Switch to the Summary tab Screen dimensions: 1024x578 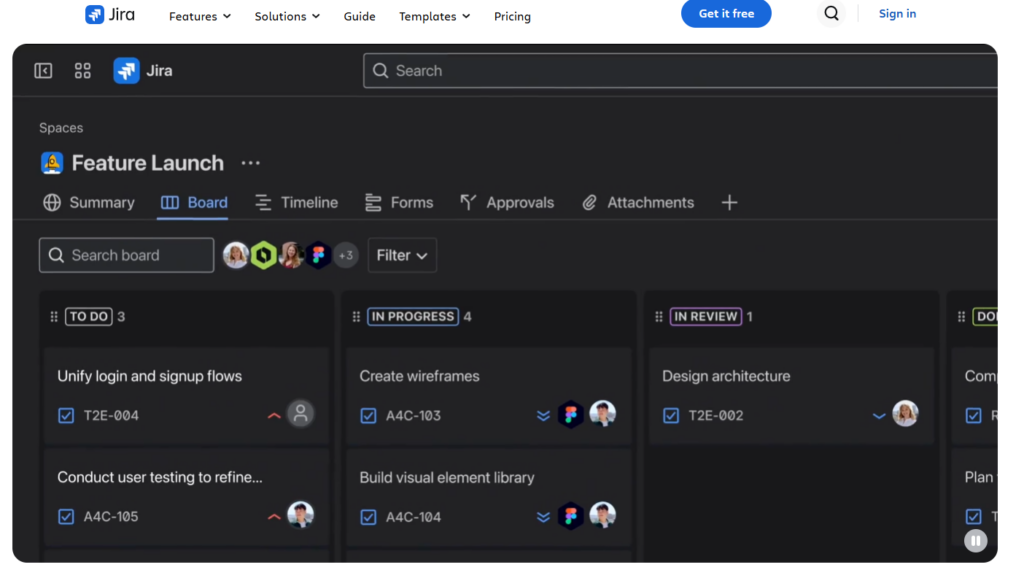tap(89, 202)
